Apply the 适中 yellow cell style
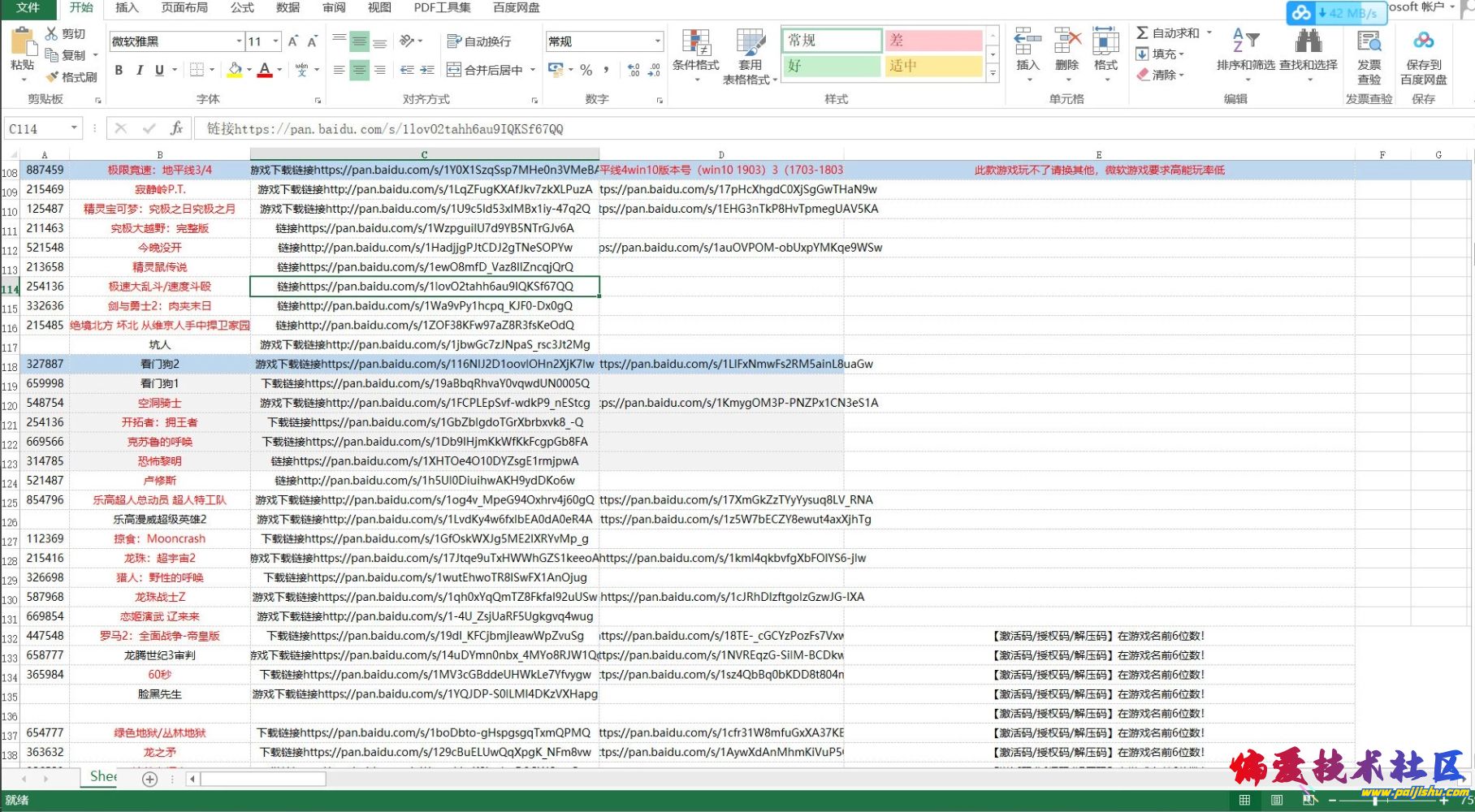The image size is (1475, 812). pyautogui.click(x=933, y=66)
